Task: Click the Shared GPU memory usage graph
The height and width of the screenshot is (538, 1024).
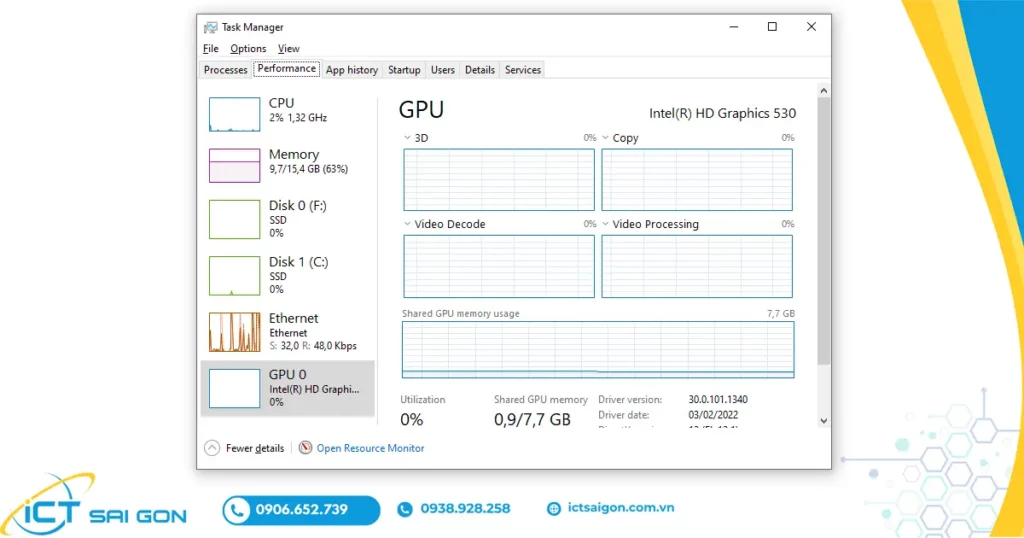Action: point(598,349)
